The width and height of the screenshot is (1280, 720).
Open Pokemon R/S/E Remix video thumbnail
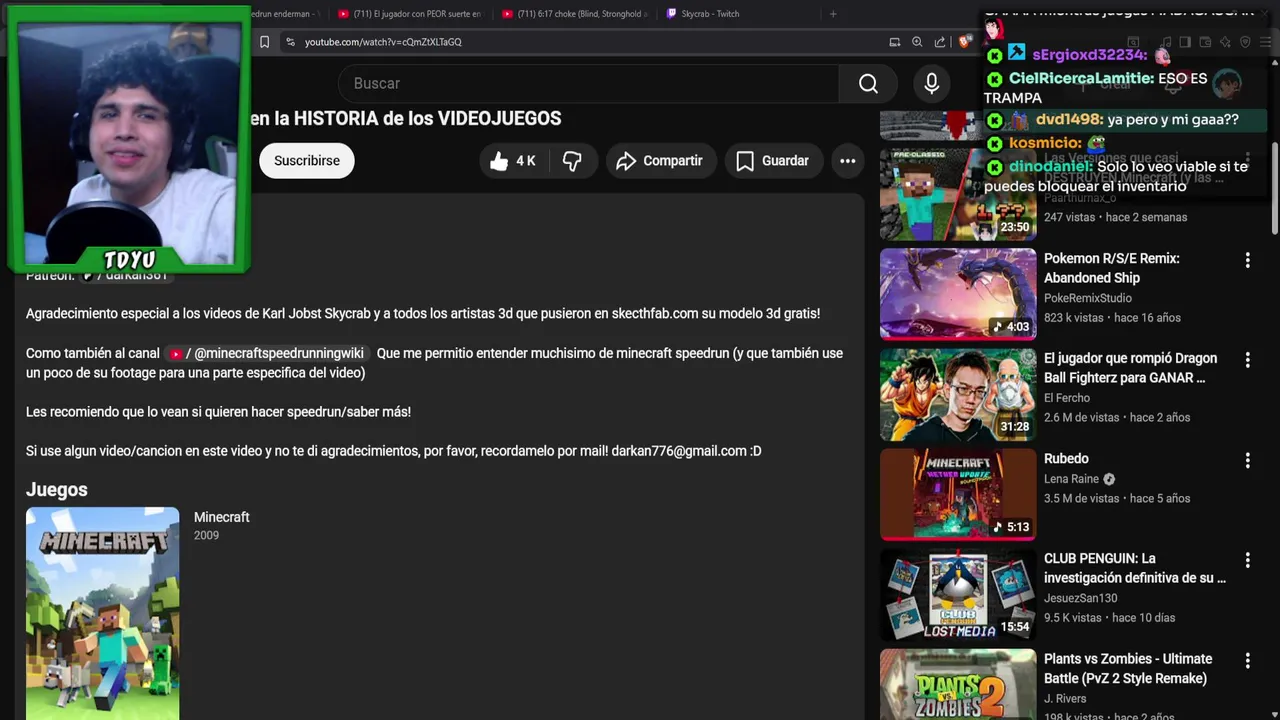pos(958,294)
